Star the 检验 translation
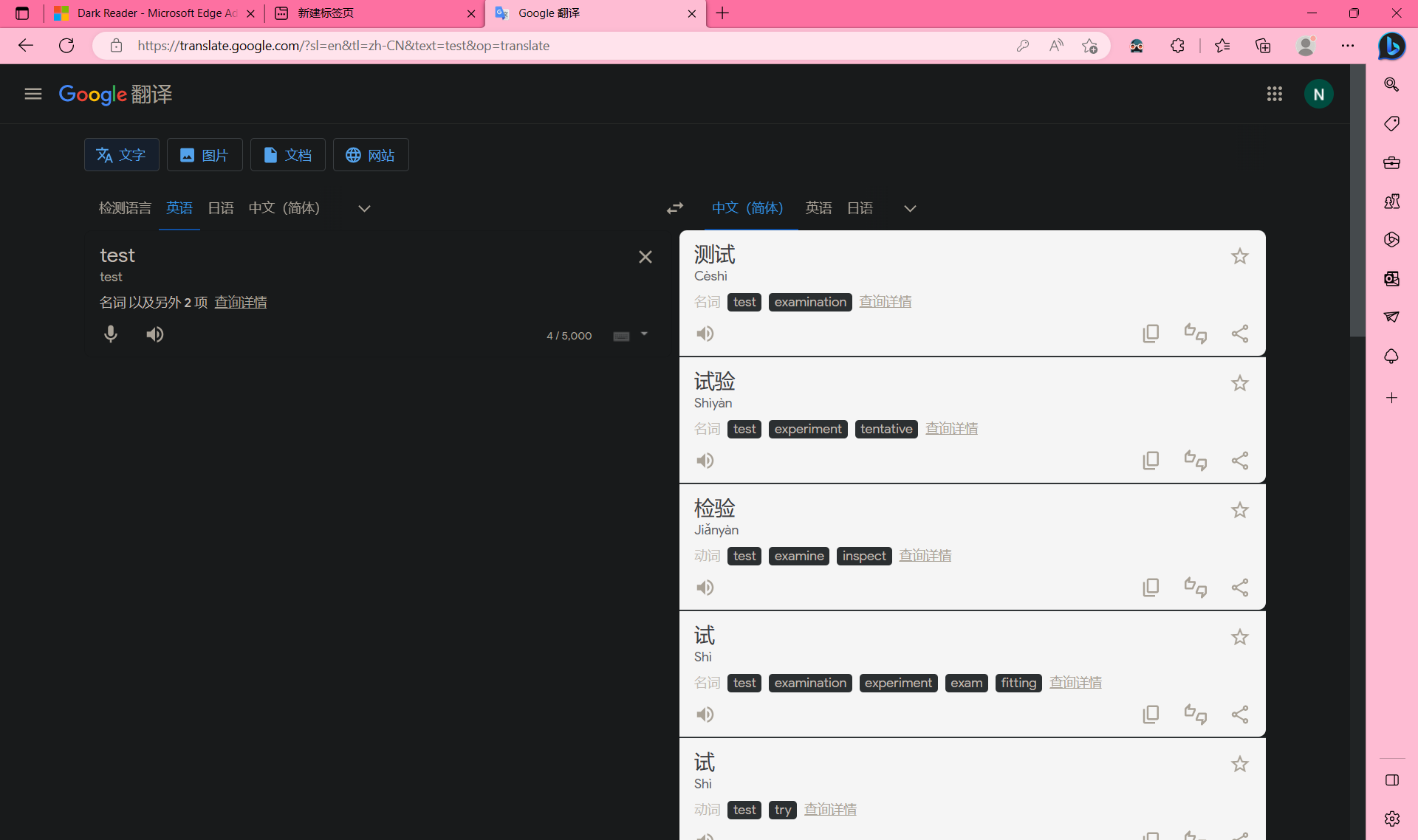 tap(1239, 510)
